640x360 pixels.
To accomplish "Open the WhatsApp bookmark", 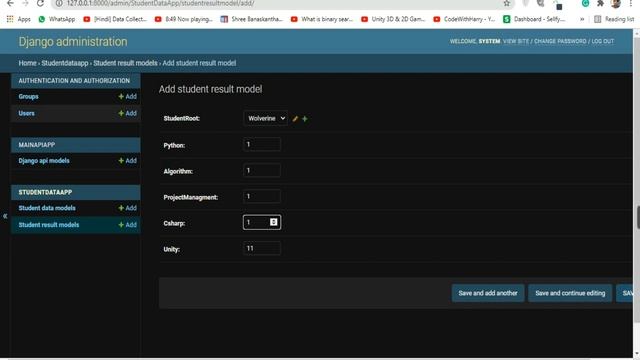I will (57, 19).
